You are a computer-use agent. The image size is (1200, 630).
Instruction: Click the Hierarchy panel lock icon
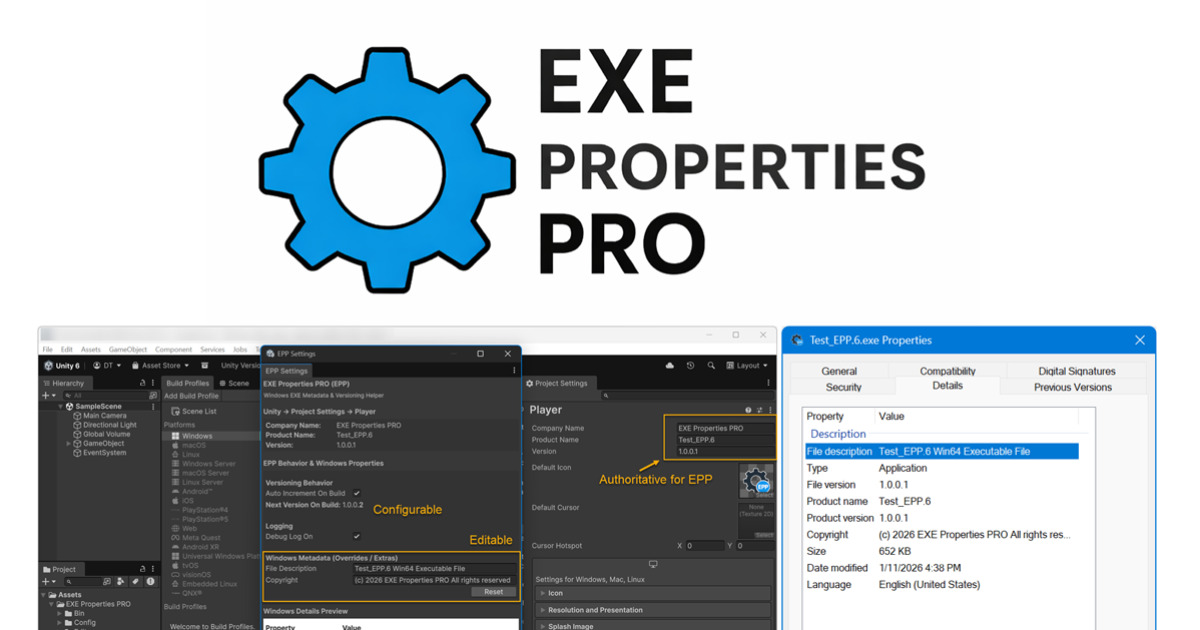coord(143,383)
